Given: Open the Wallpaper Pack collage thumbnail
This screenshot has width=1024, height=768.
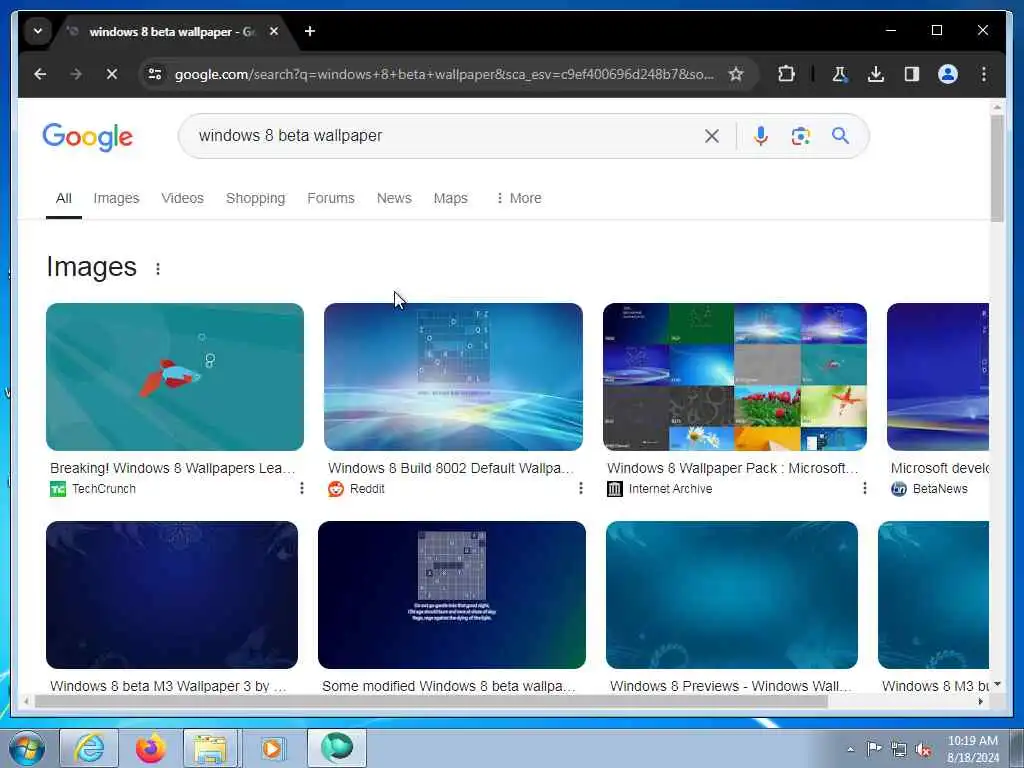Looking at the screenshot, I should 735,377.
